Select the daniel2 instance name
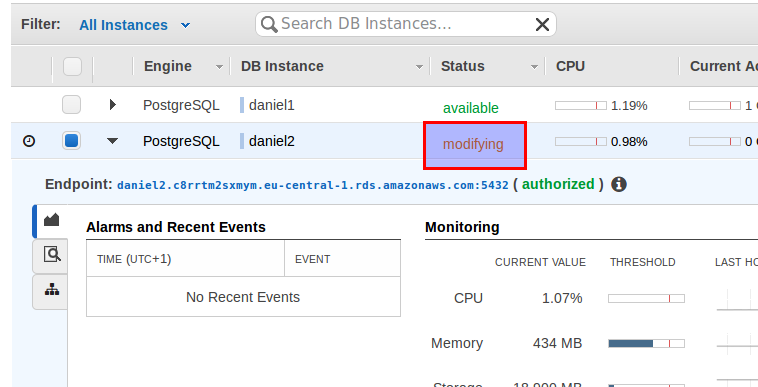 coord(272,141)
